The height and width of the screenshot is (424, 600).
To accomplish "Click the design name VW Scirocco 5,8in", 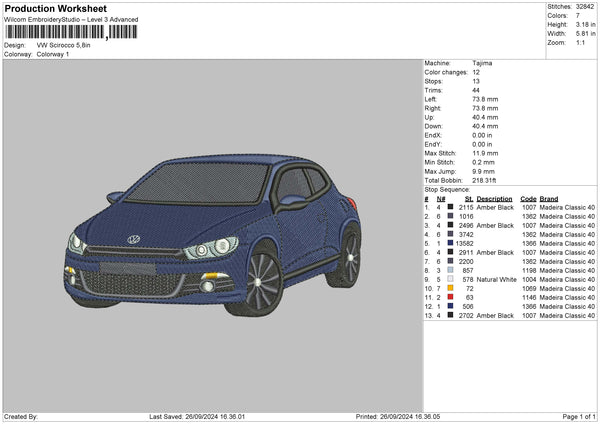I will [62, 45].
